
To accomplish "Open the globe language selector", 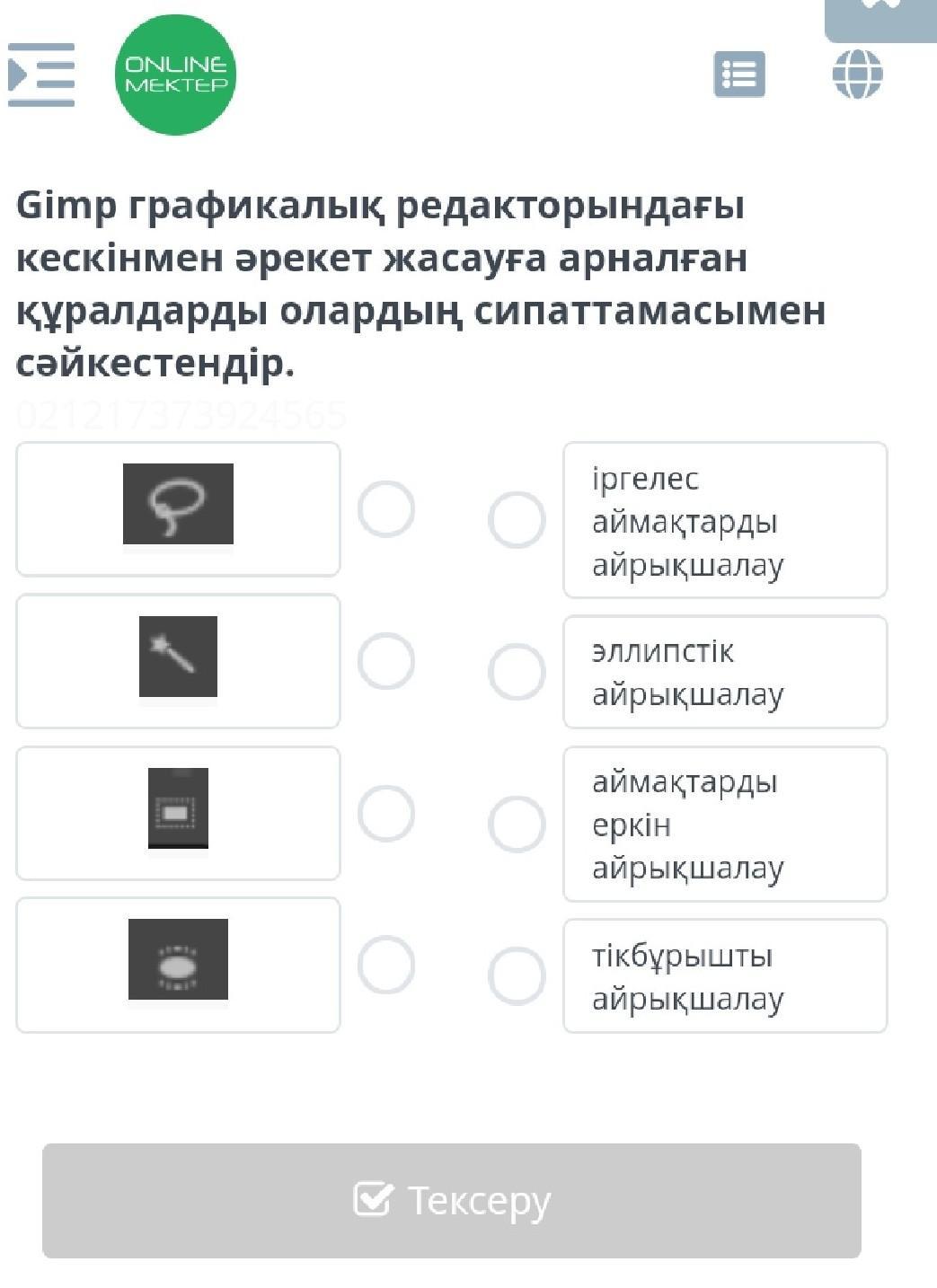I will coord(857,74).
